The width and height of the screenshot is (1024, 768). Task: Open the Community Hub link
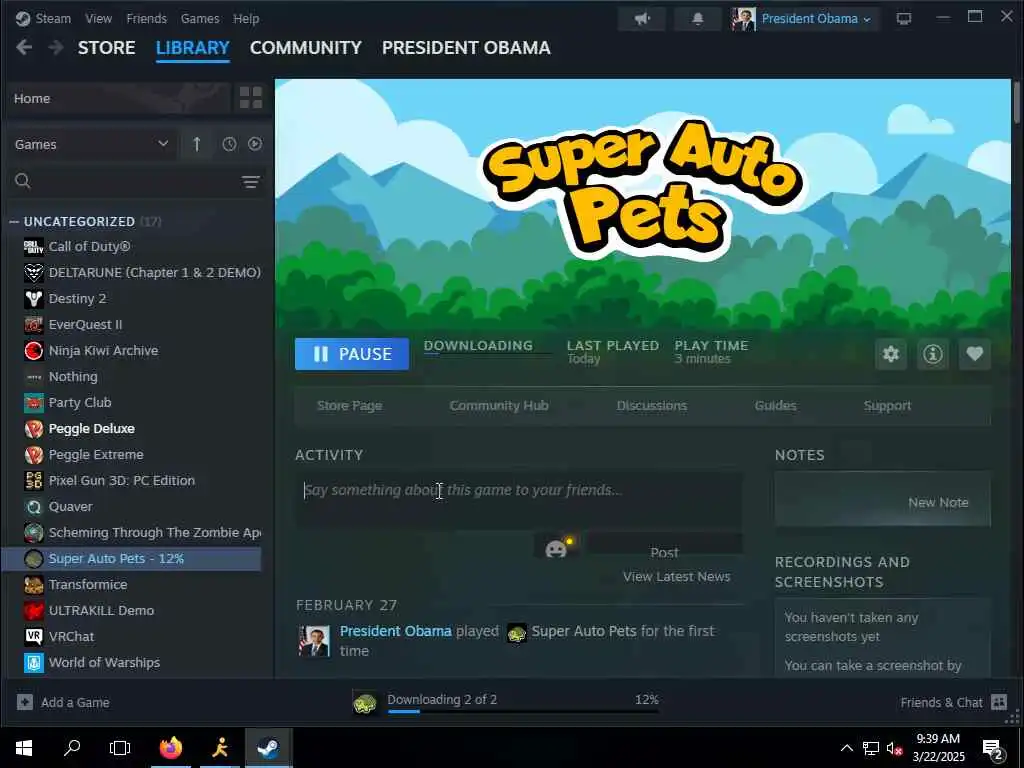click(499, 406)
